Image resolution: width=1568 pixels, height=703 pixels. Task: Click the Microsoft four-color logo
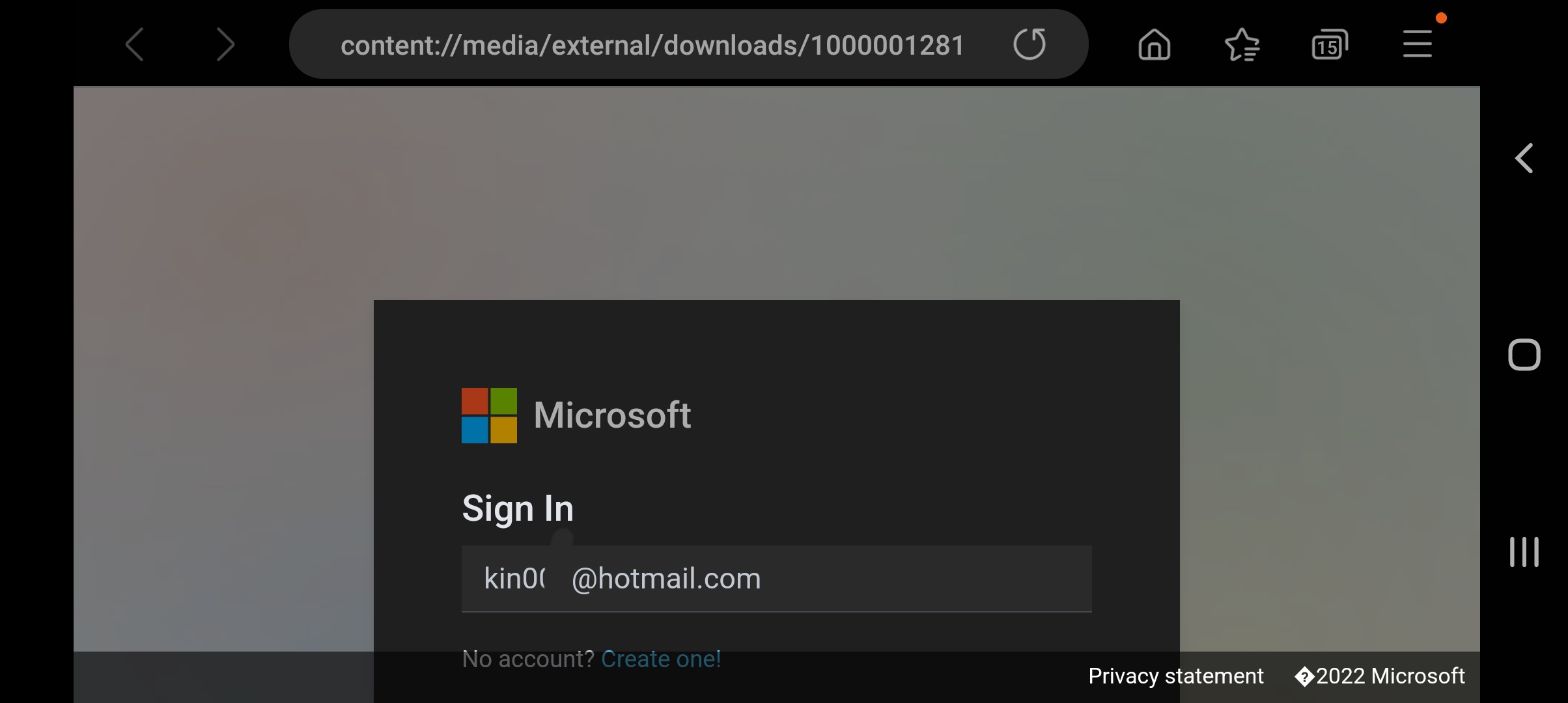(489, 415)
